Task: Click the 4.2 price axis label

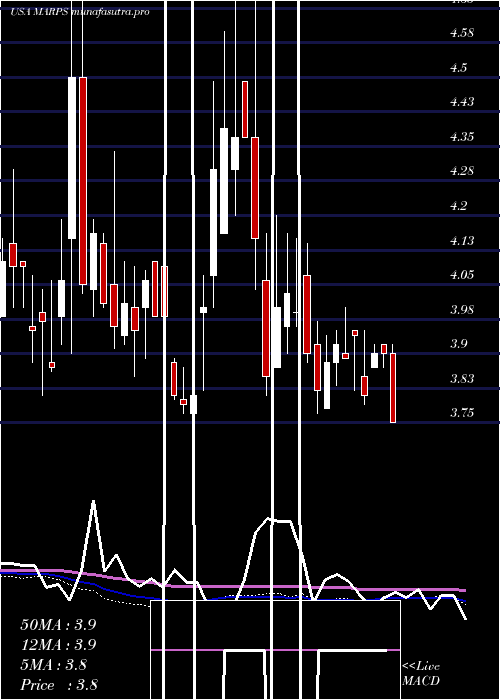Action: point(458,206)
